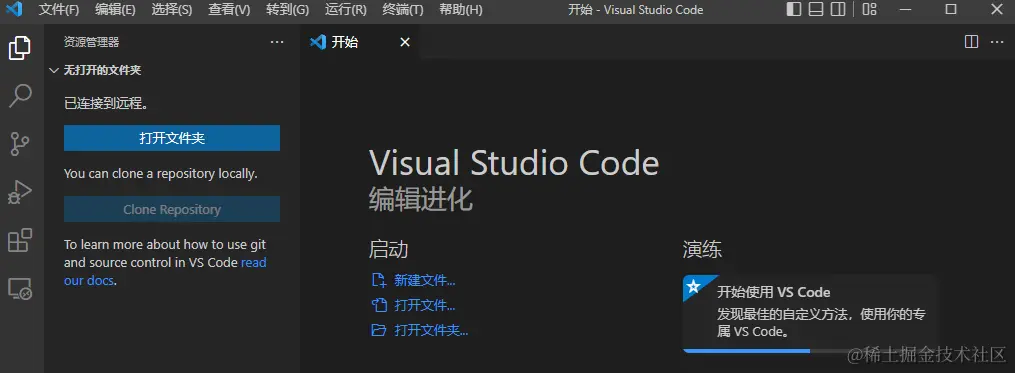Image resolution: width=1015 pixels, height=373 pixels.
Task: Toggle bottom panel layout icon
Action: point(816,9)
